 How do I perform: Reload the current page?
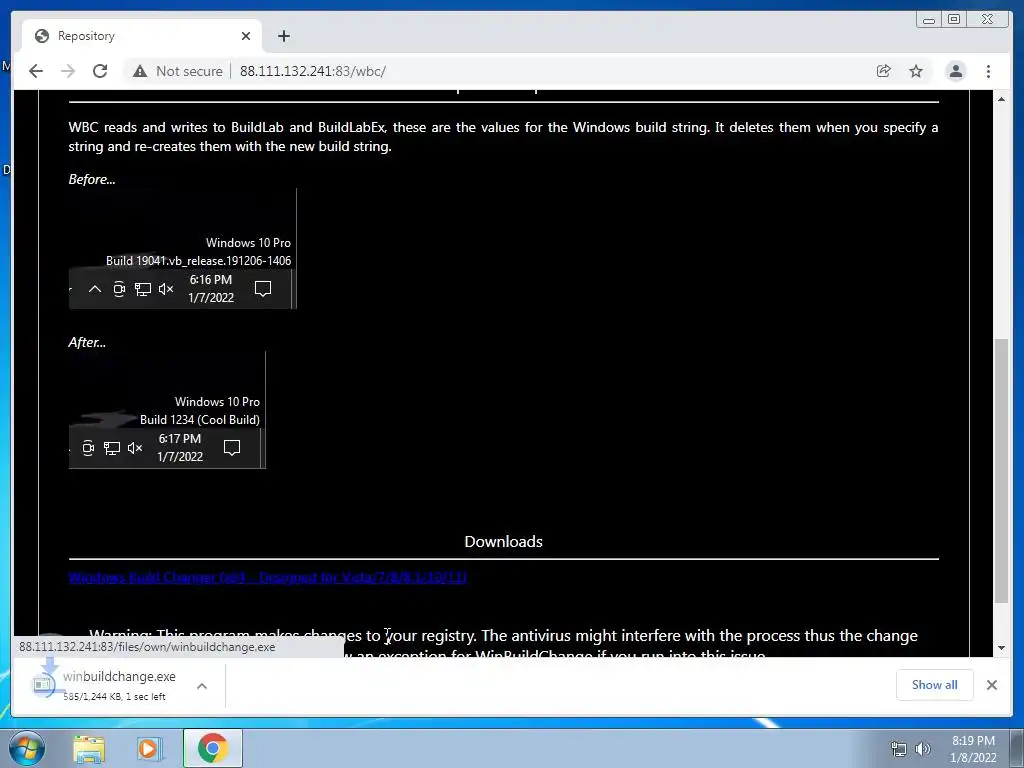(100, 71)
